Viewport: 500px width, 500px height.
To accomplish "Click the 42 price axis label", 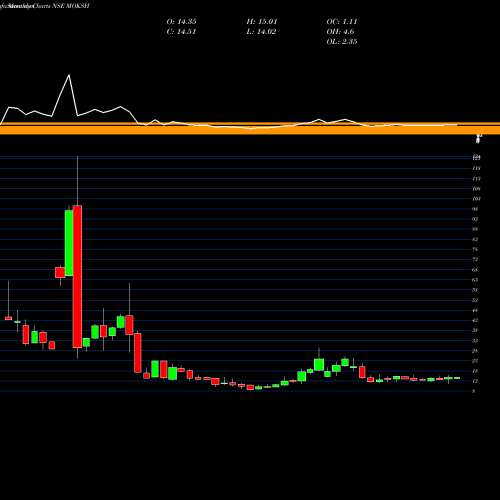I will pos(476,320).
